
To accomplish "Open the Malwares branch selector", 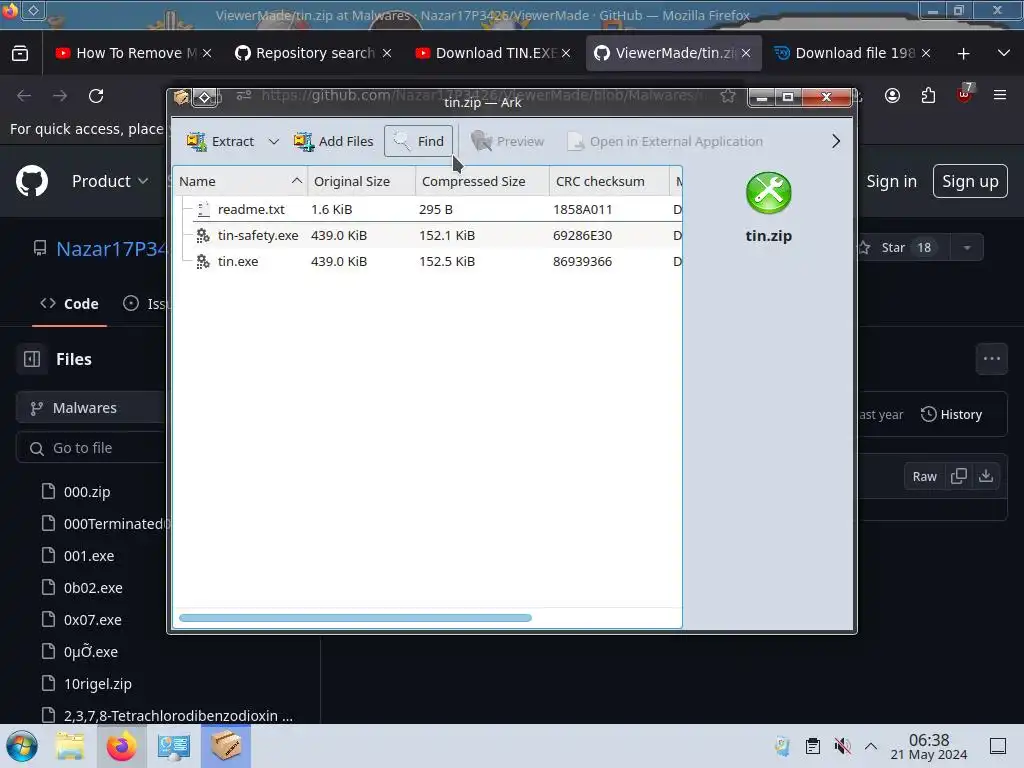I will 91,408.
